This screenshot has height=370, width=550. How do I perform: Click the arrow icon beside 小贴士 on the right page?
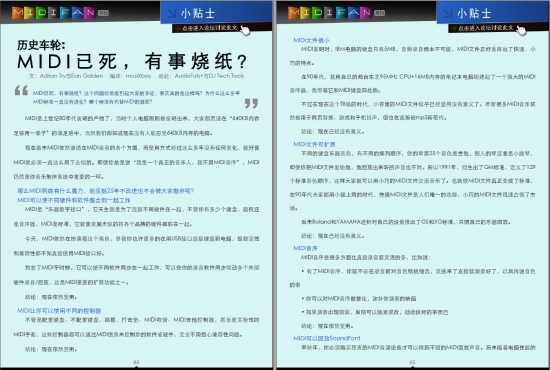click(448, 14)
